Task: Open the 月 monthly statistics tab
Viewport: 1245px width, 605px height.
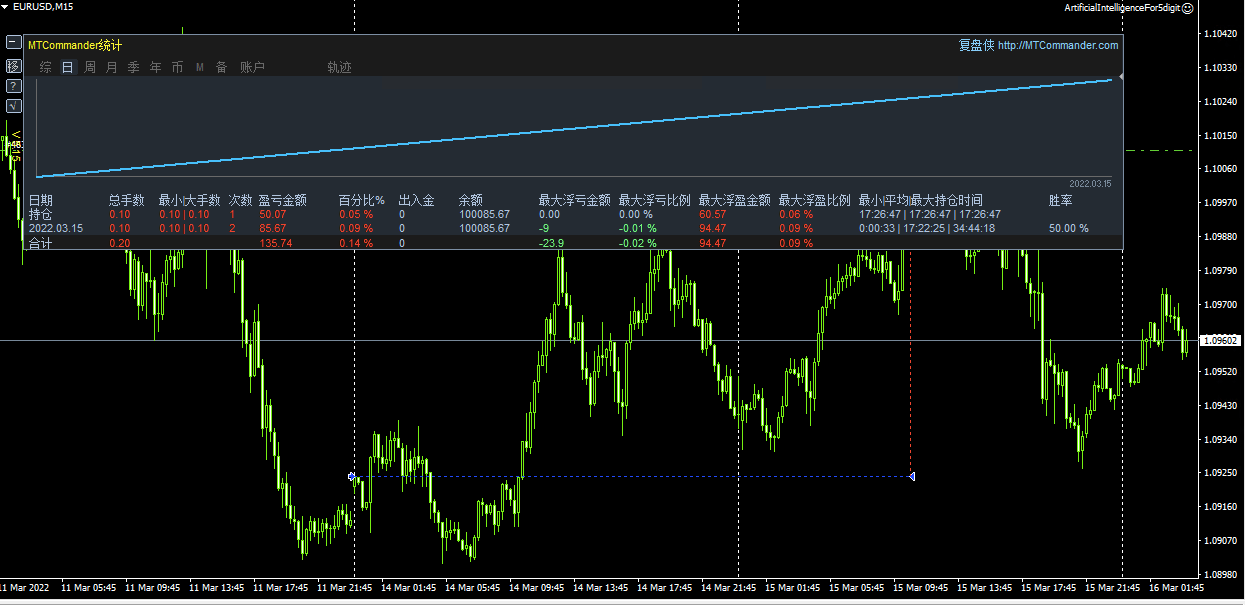Action: (112, 67)
